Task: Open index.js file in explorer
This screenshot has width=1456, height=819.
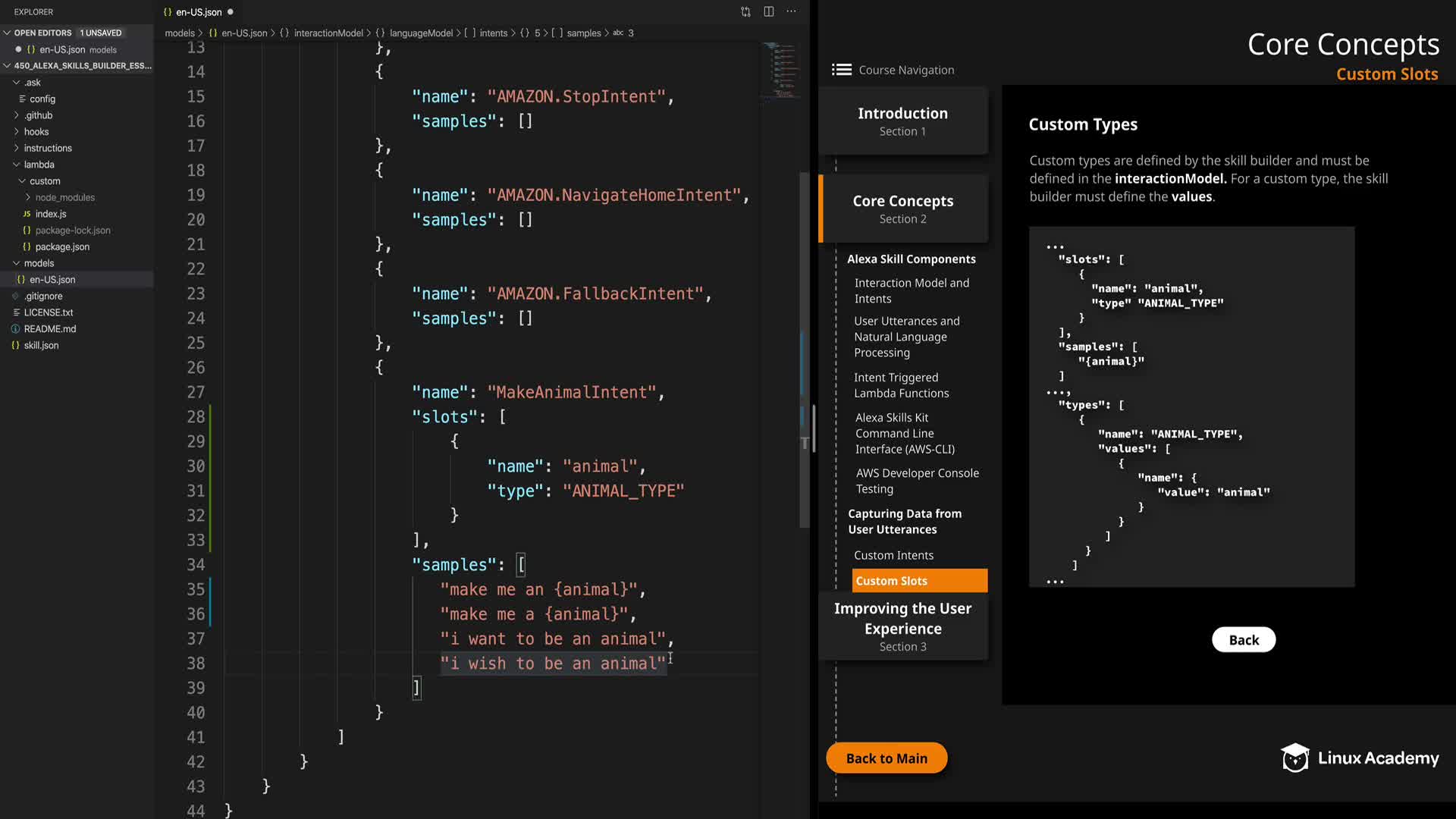Action: [x=50, y=214]
